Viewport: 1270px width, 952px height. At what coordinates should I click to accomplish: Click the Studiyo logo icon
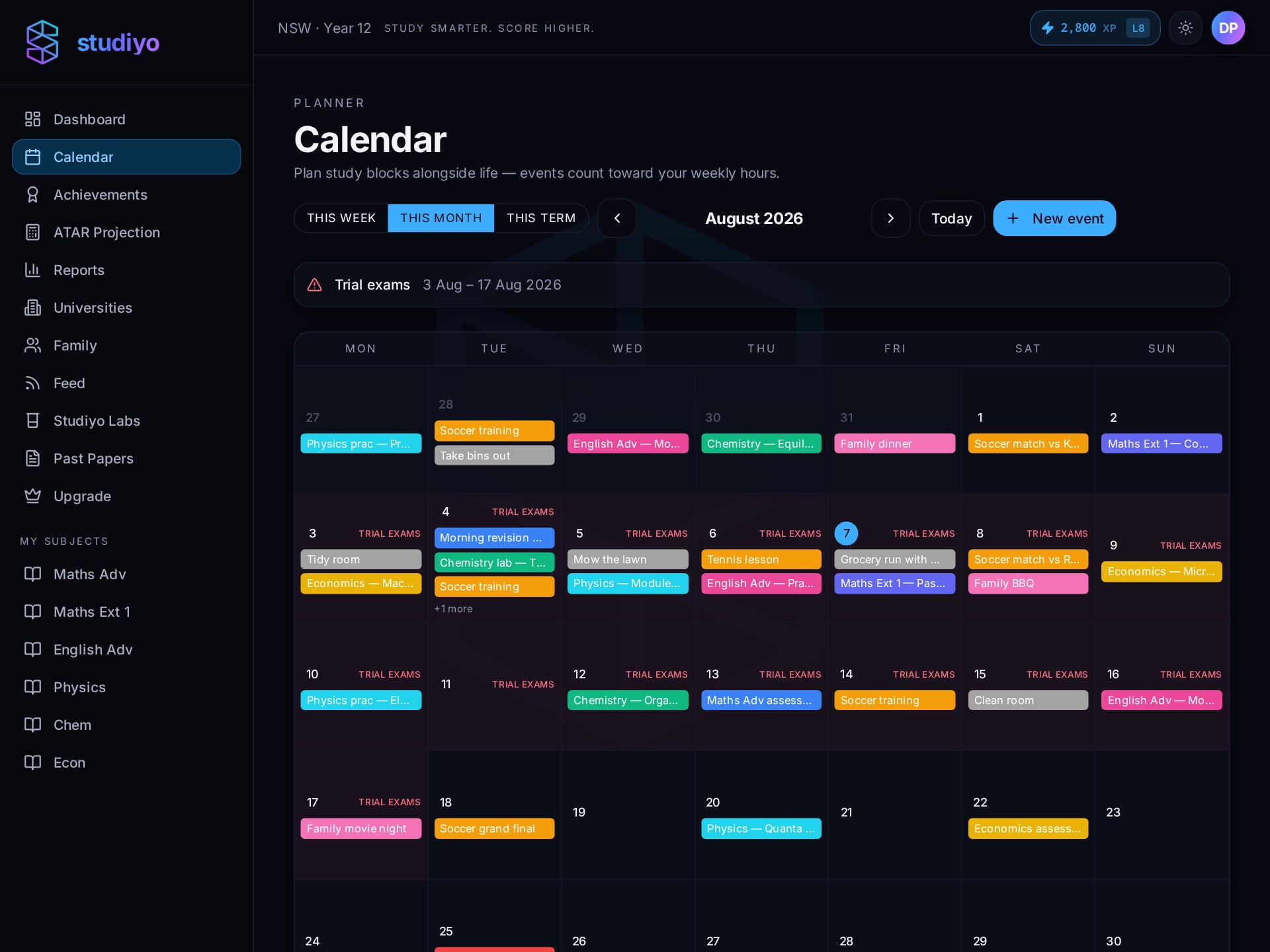point(42,42)
